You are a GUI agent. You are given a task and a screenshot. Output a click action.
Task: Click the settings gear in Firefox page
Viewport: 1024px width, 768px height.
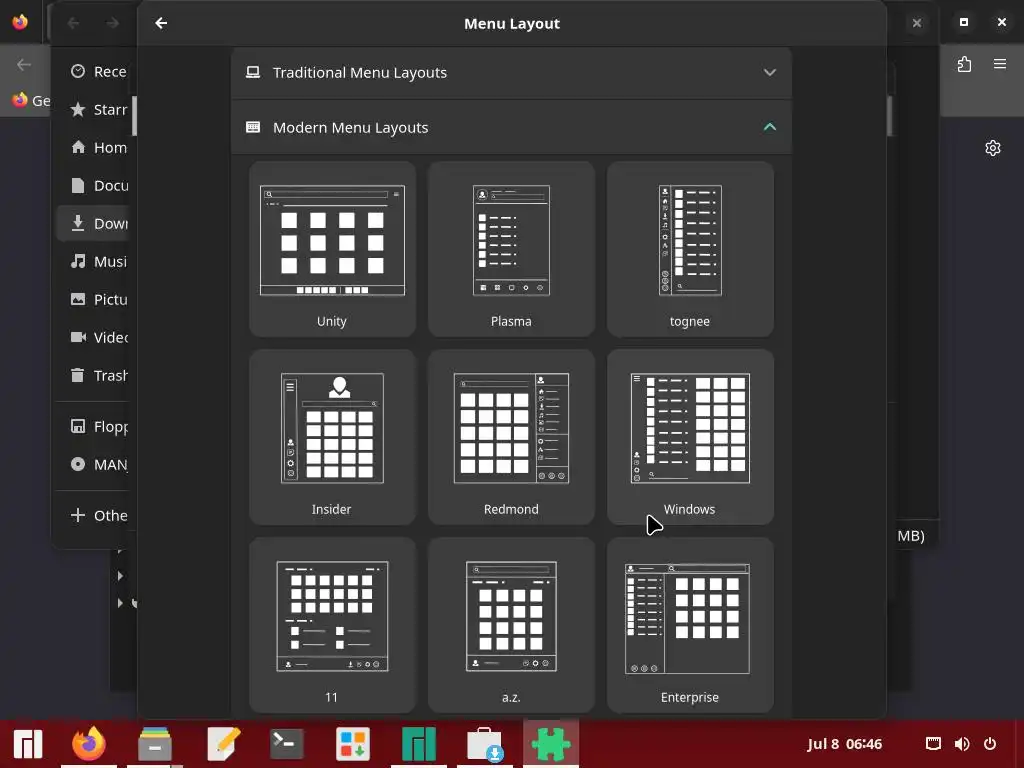993,148
